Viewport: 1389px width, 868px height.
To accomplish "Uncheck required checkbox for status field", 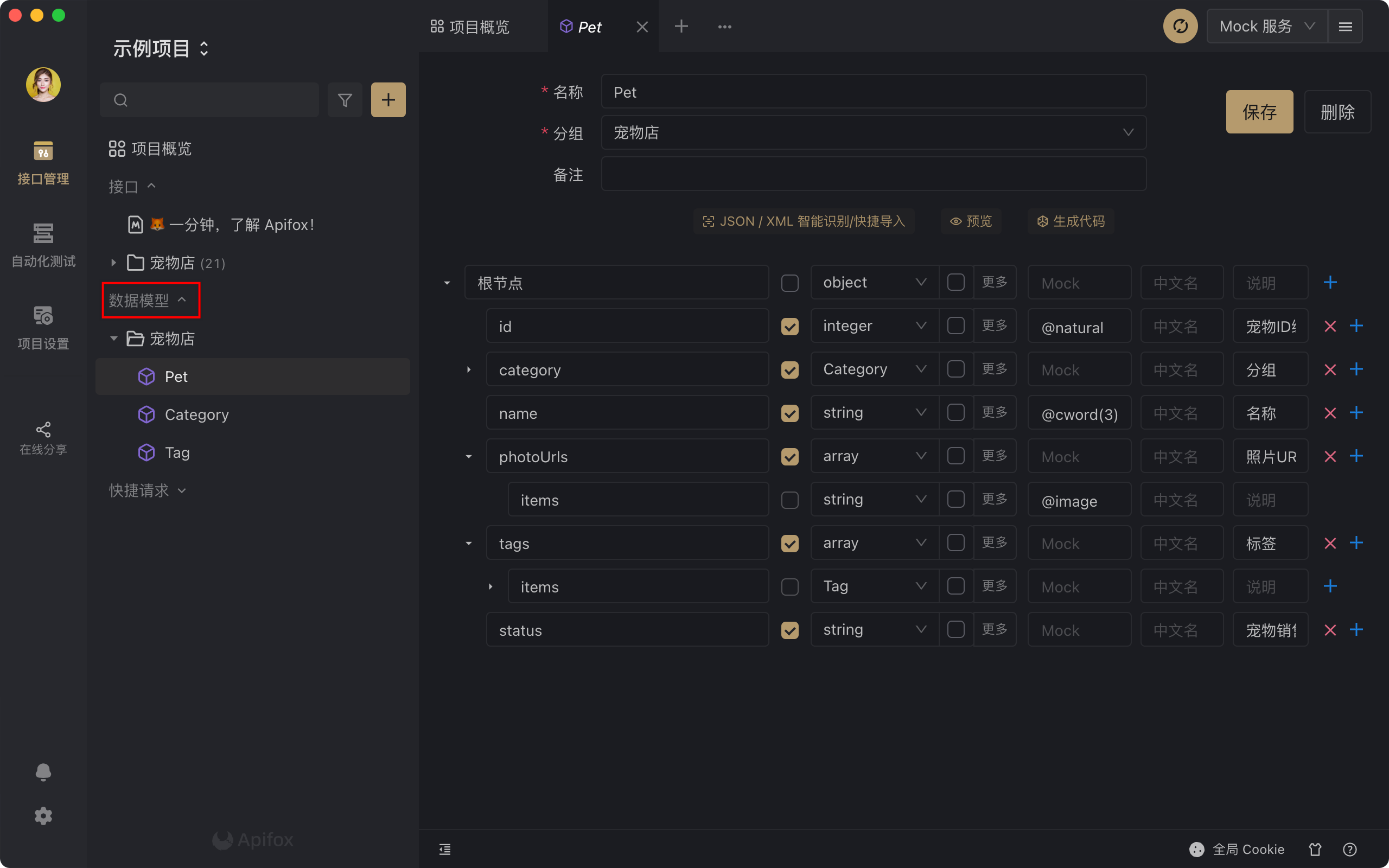I will [x=790, y=630].
